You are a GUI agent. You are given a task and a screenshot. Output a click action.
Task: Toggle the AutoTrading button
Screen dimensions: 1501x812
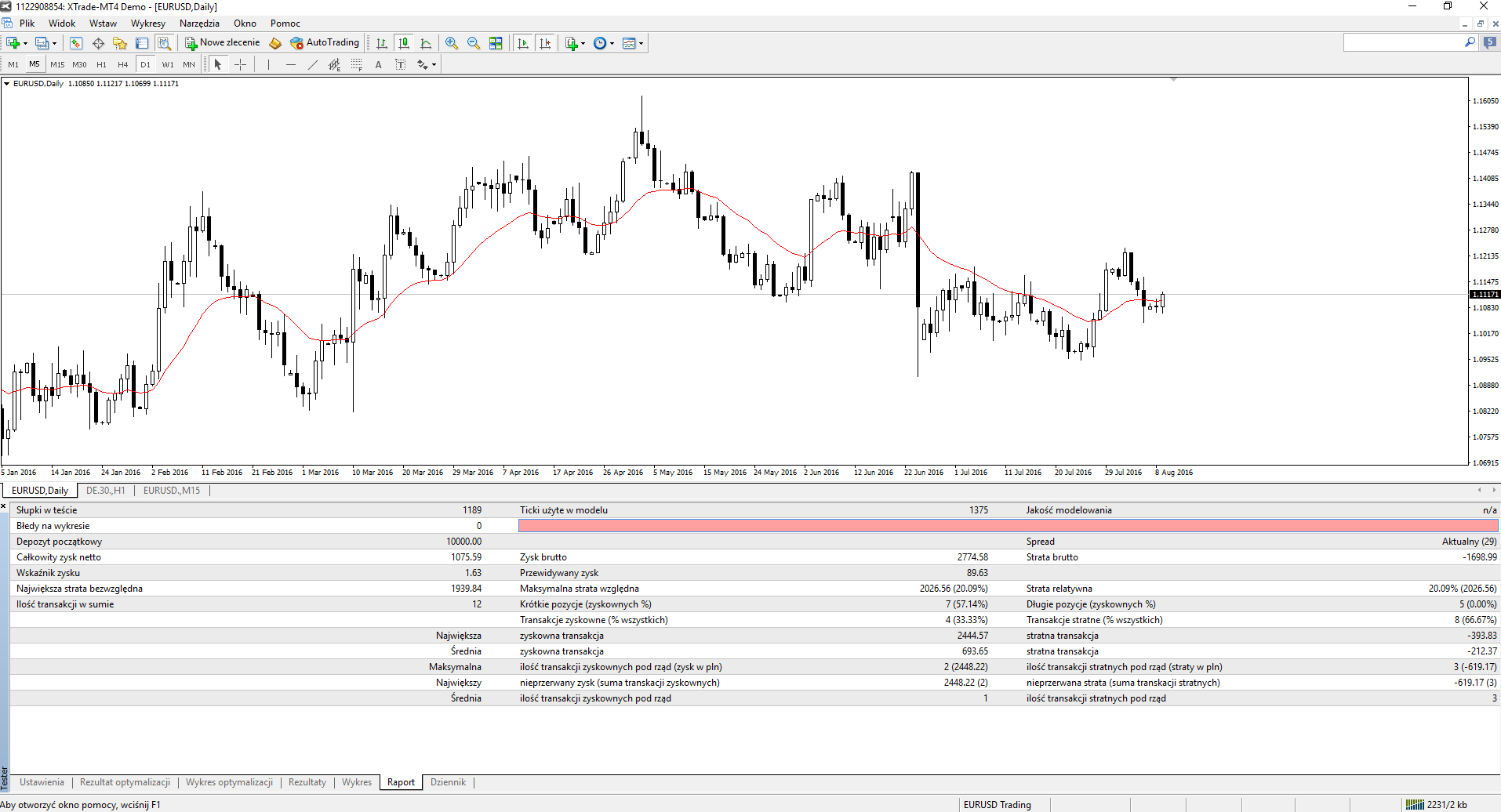click(x=325, y=43)
